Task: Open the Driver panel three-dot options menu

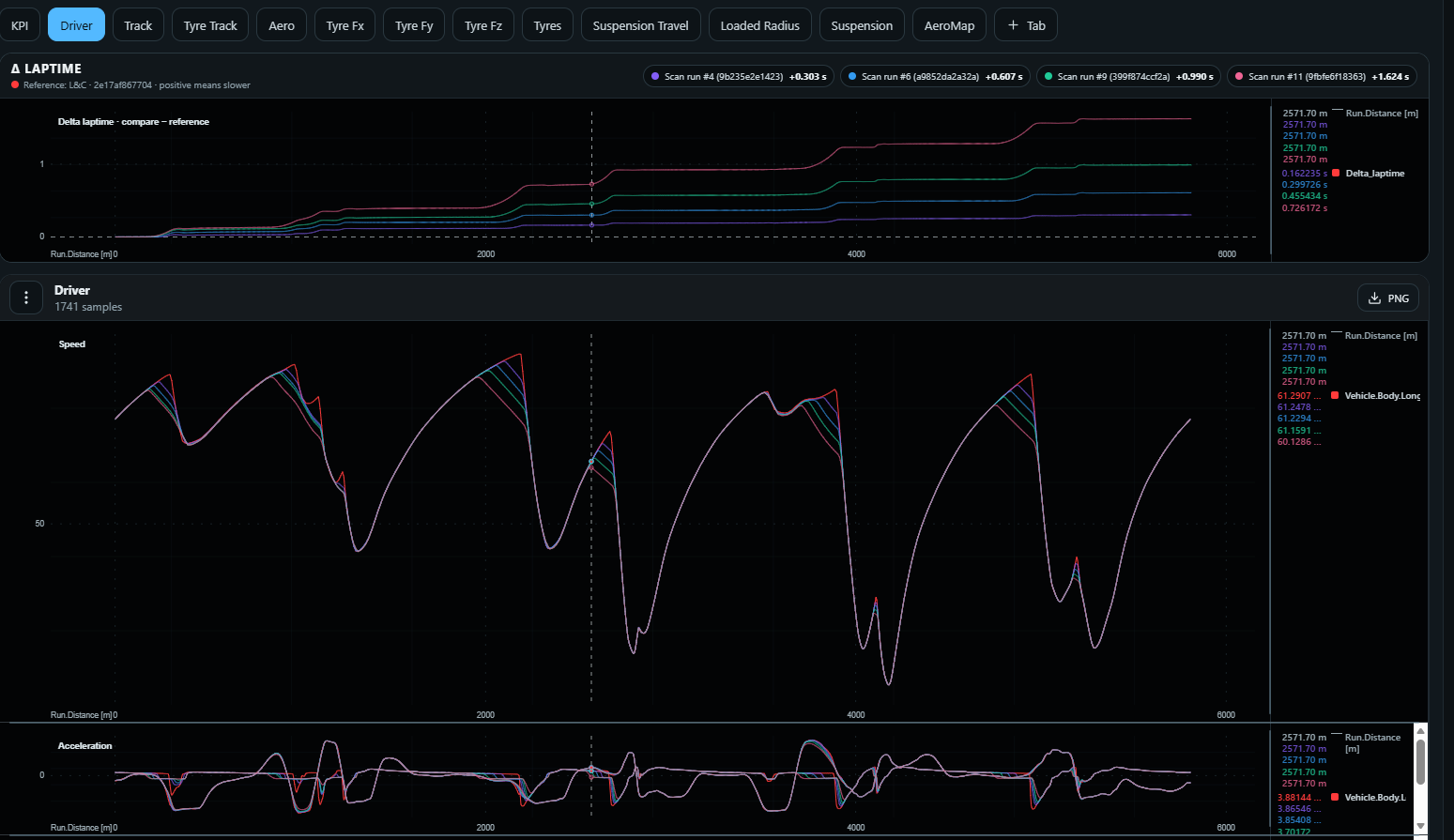Action: click(26, 298)
